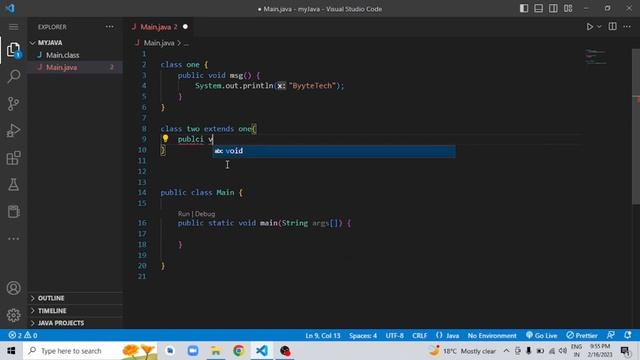This screenshot has width=640, height=360.
Task: Click Main.java in the breadcrumb
Action: click(159, 43)
